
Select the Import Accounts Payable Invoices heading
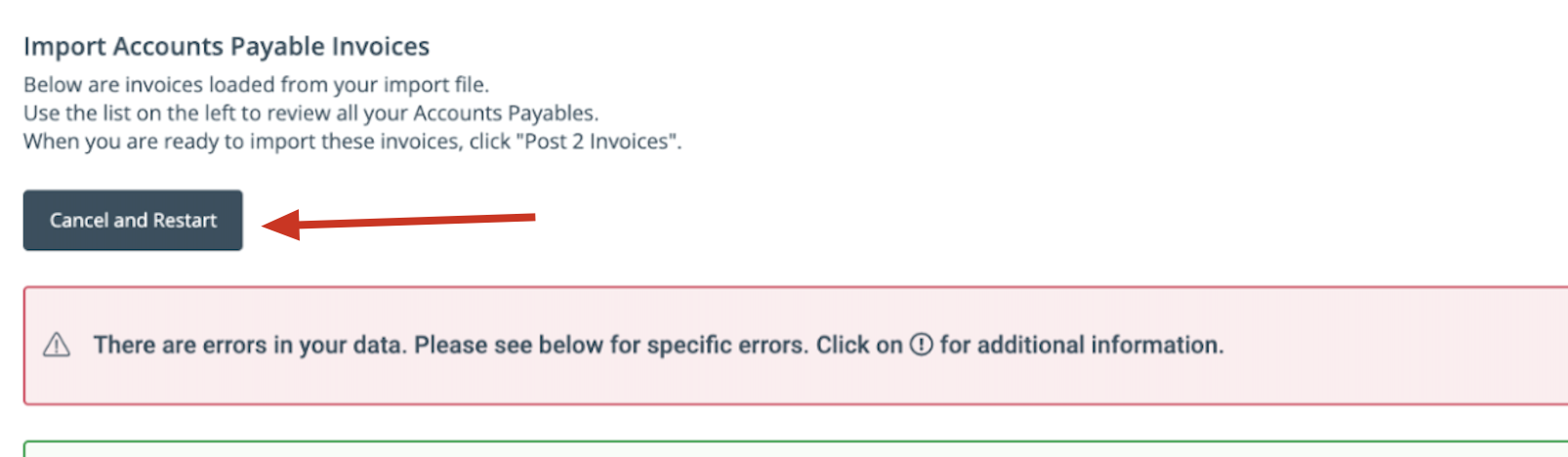coord(227,47)
